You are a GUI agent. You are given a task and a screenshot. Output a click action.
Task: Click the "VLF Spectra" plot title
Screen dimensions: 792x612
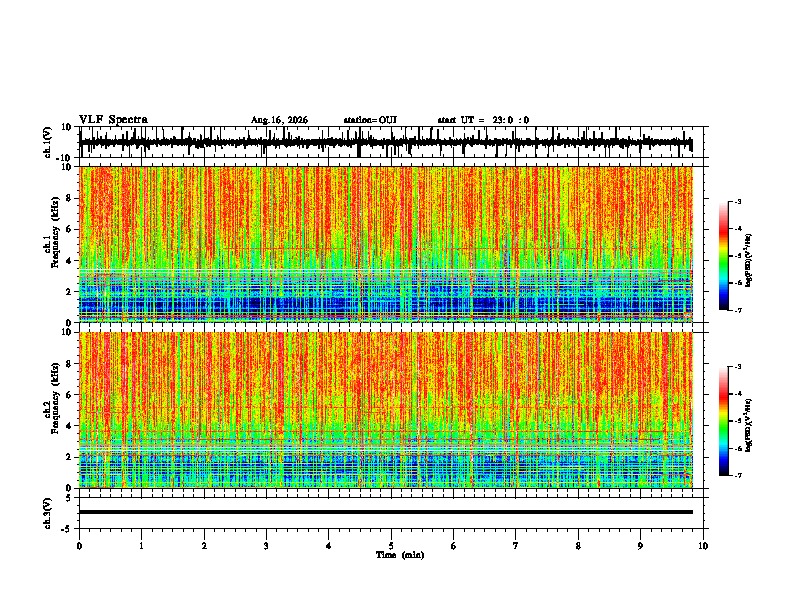(113, 120)
